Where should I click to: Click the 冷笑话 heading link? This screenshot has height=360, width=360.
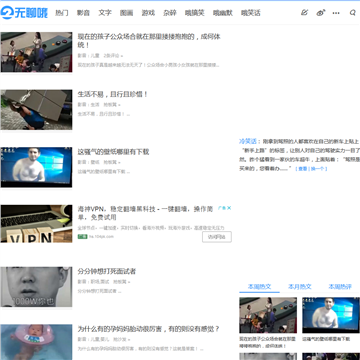[248, 141]
